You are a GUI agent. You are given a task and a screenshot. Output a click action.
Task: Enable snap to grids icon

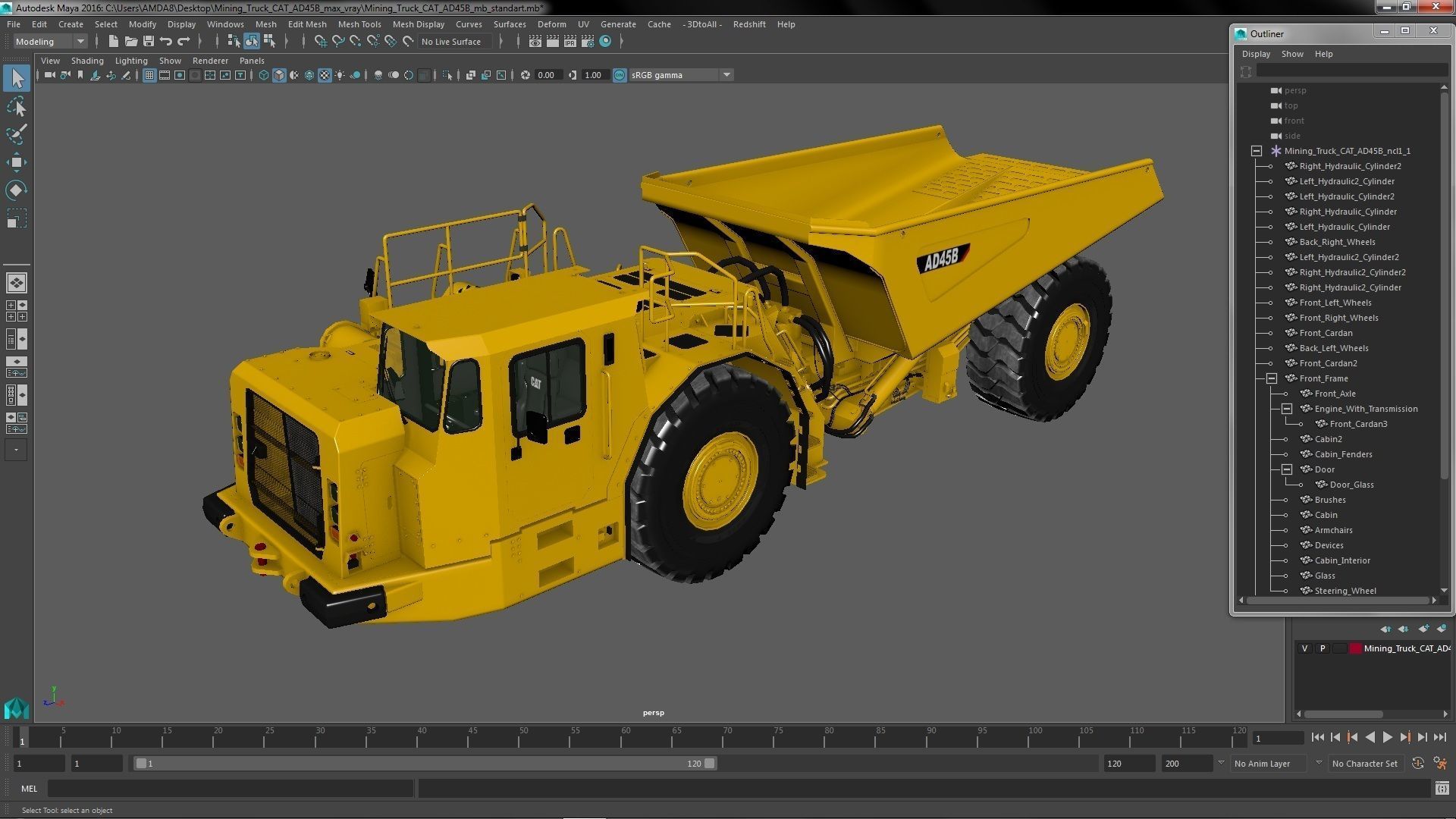tap(321, 42)
